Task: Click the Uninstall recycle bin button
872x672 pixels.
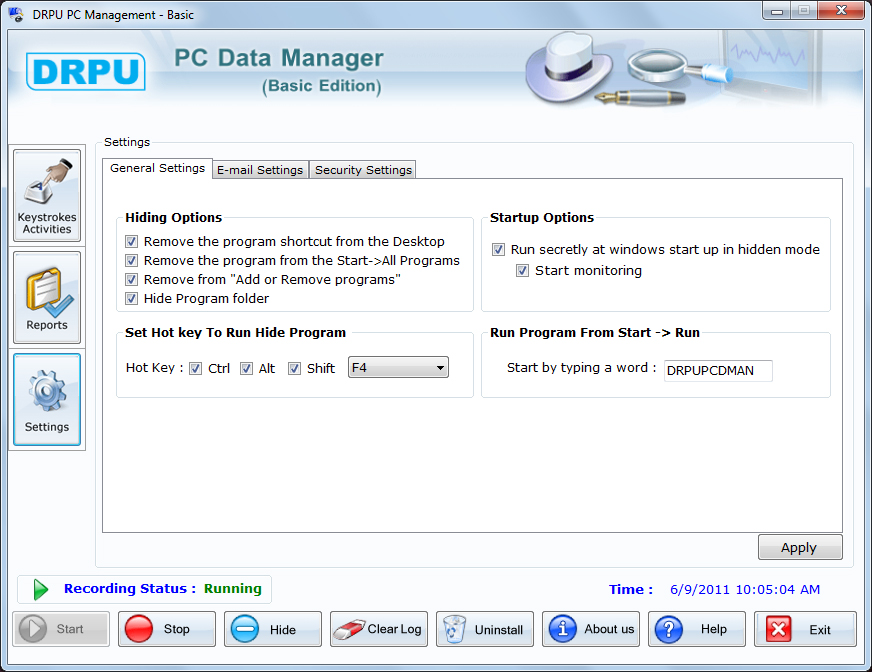Action: [485, 629]
